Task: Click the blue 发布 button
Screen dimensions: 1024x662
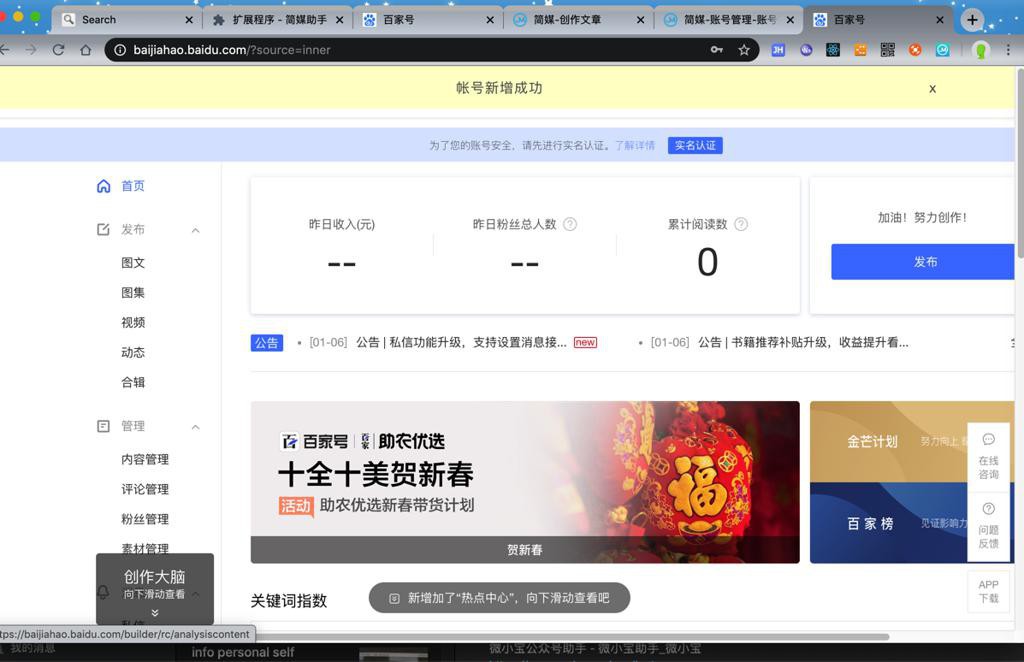Action: click(924, 262)
